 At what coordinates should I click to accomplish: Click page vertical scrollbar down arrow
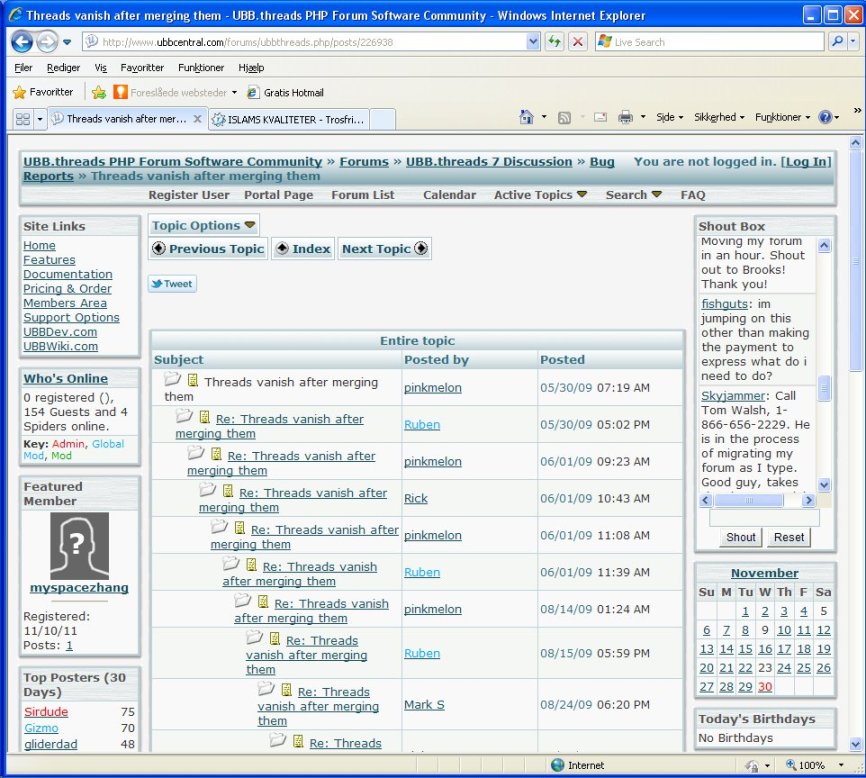click(x=855, y=744)
